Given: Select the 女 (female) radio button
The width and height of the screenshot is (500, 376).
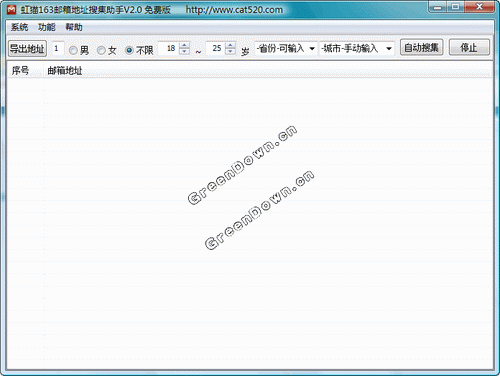Looking at the screenshot, I should pos(101,50).
